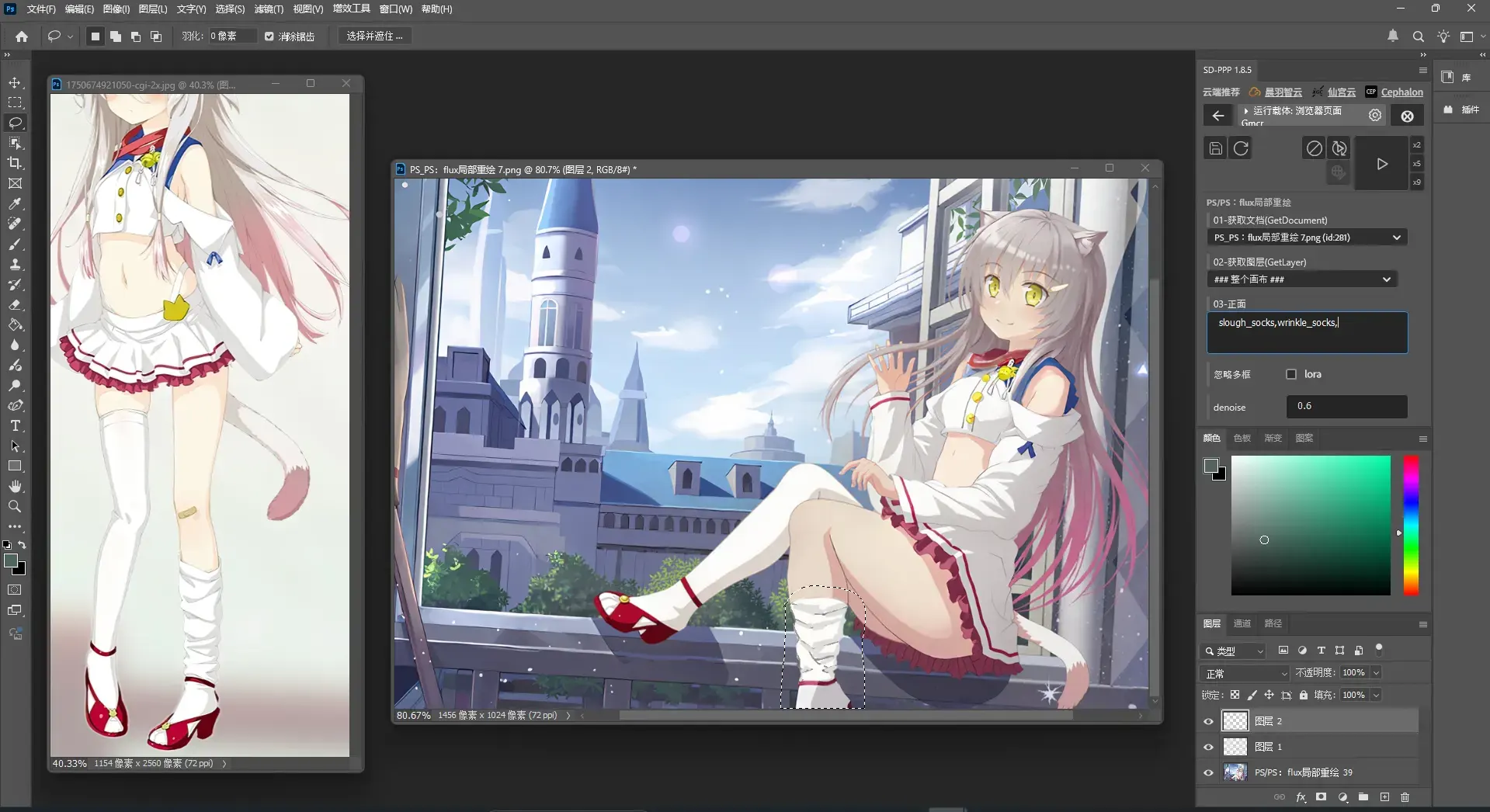The image size is (1490, 812).
Task: Switch to the 通道 tab
Action: click(x=1242, y=623)
